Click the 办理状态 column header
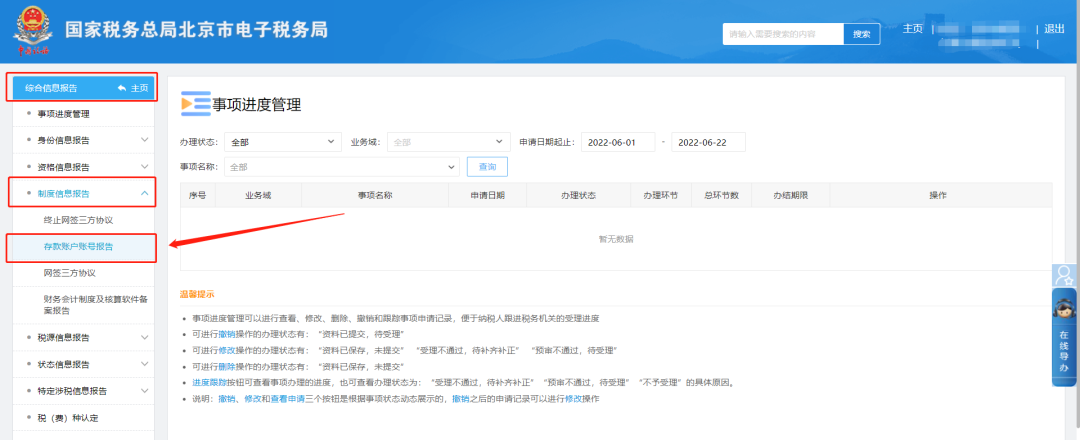Screen dimensions: 1080x440 [x=579, y=196]
